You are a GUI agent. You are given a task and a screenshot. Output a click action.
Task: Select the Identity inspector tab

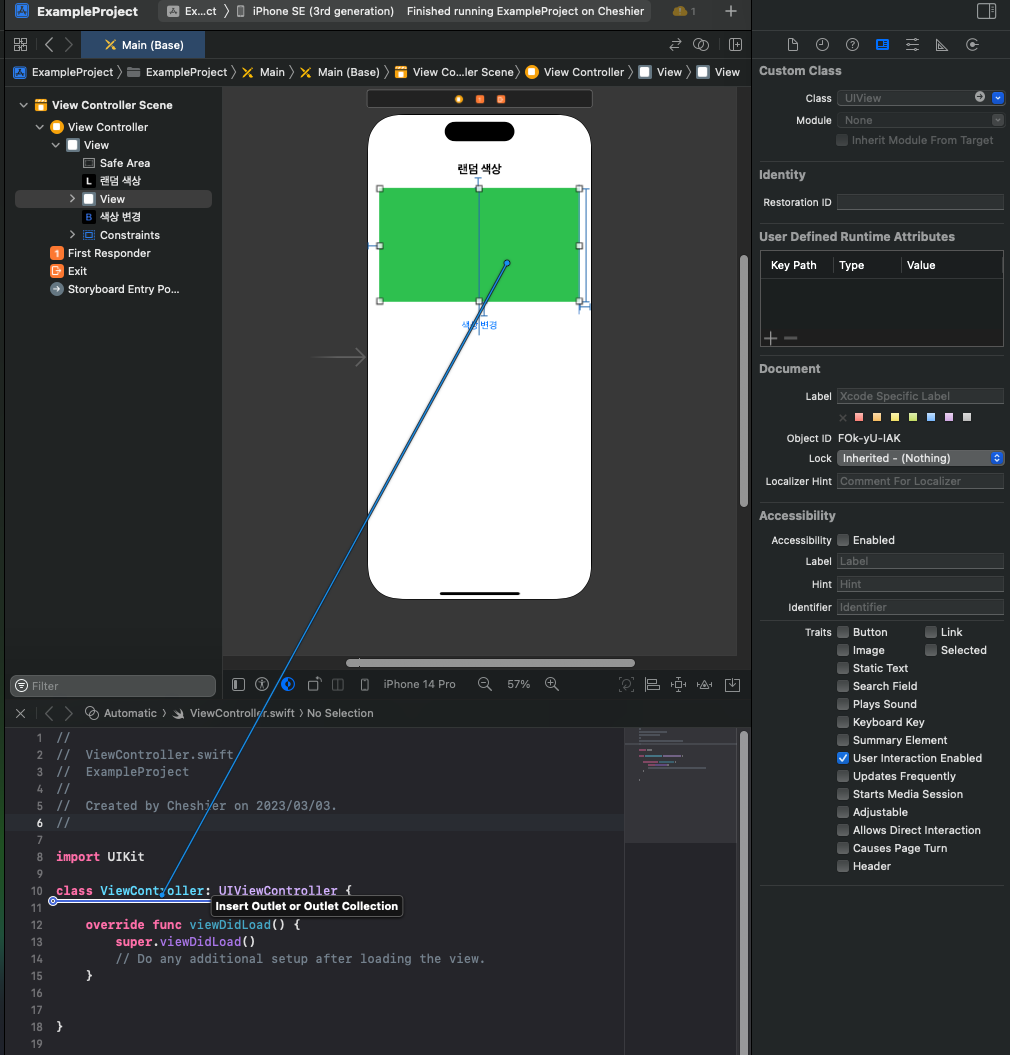[x=882, y=44]
